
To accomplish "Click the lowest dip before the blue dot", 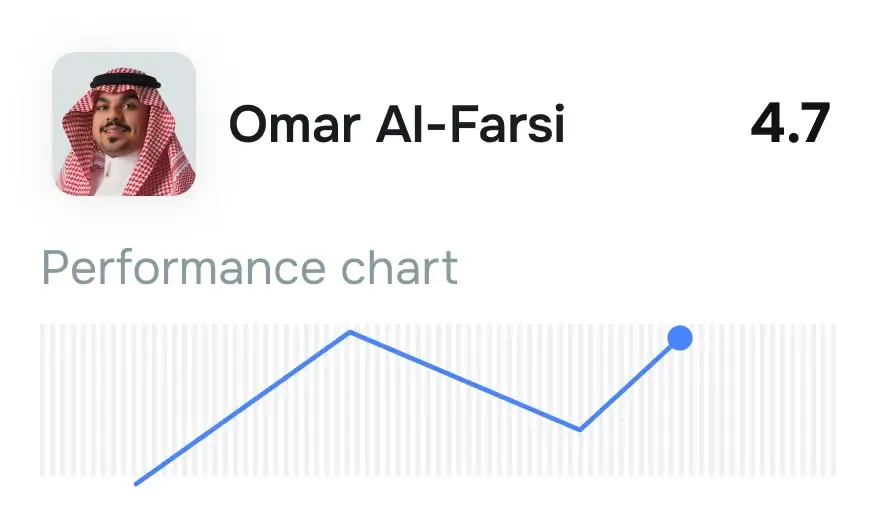I will pos(580,430).
